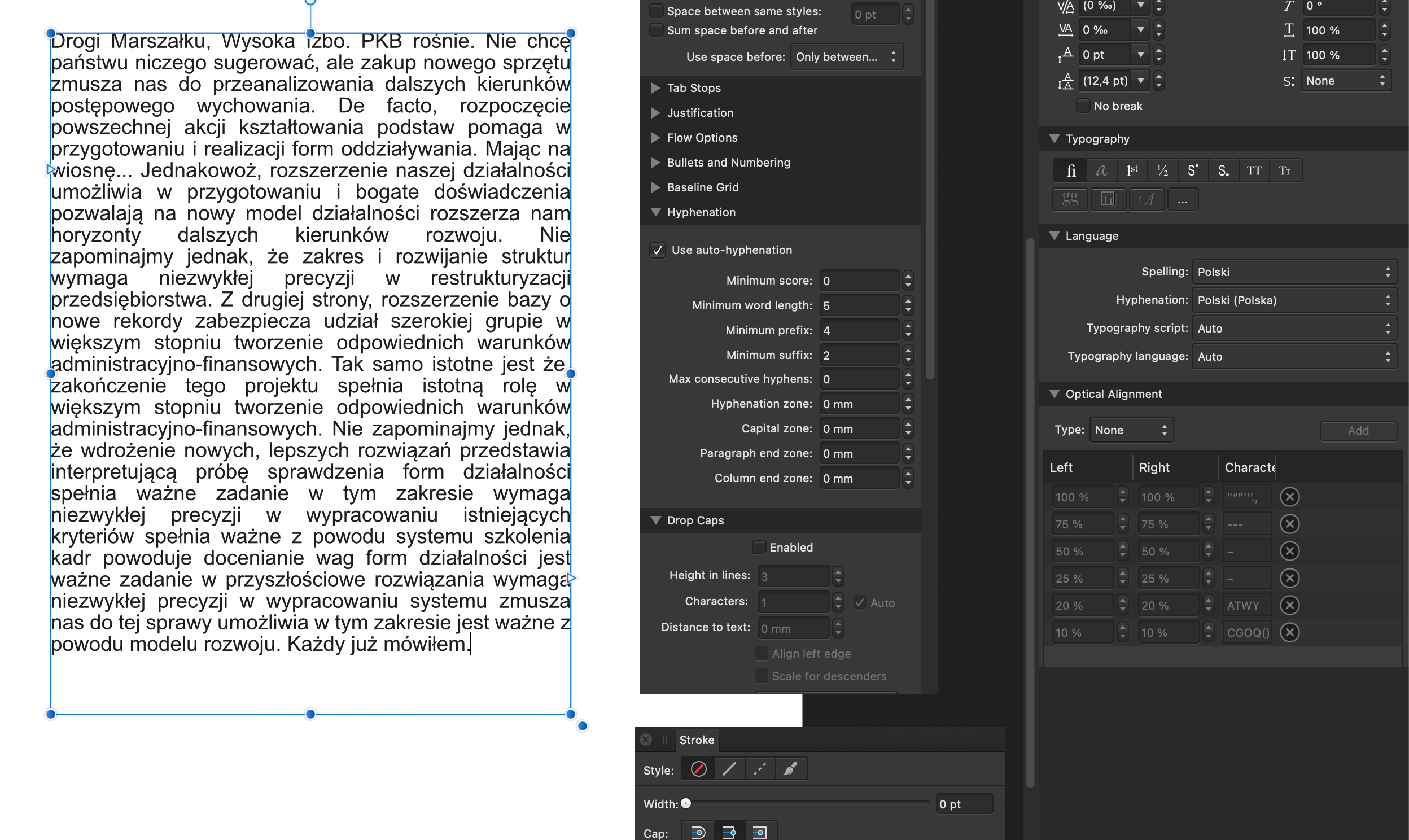Viewport: 1409px width, 840px height.
Task: Choose square cap stroke option
Action: point(760,832)
